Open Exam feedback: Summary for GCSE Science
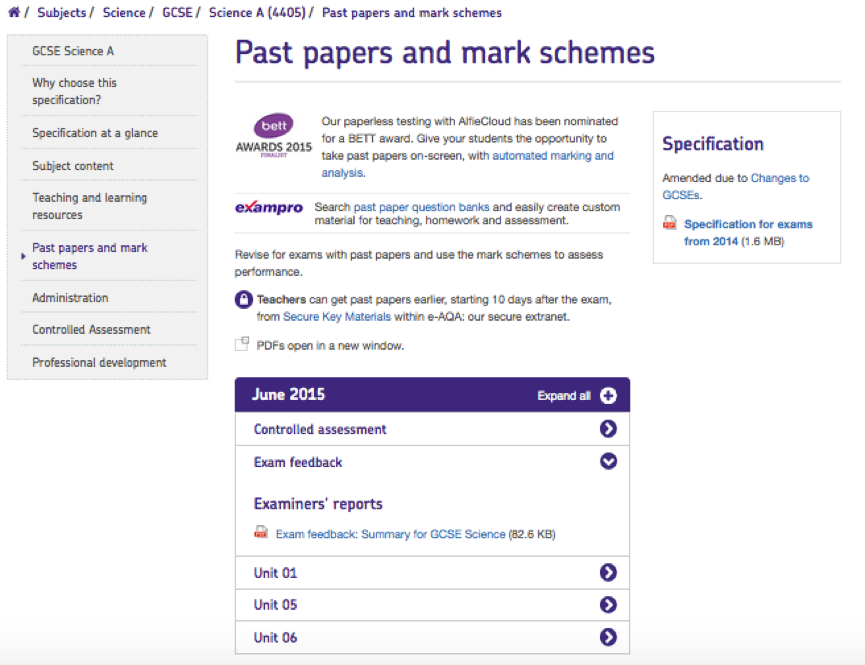 point(391,534)
